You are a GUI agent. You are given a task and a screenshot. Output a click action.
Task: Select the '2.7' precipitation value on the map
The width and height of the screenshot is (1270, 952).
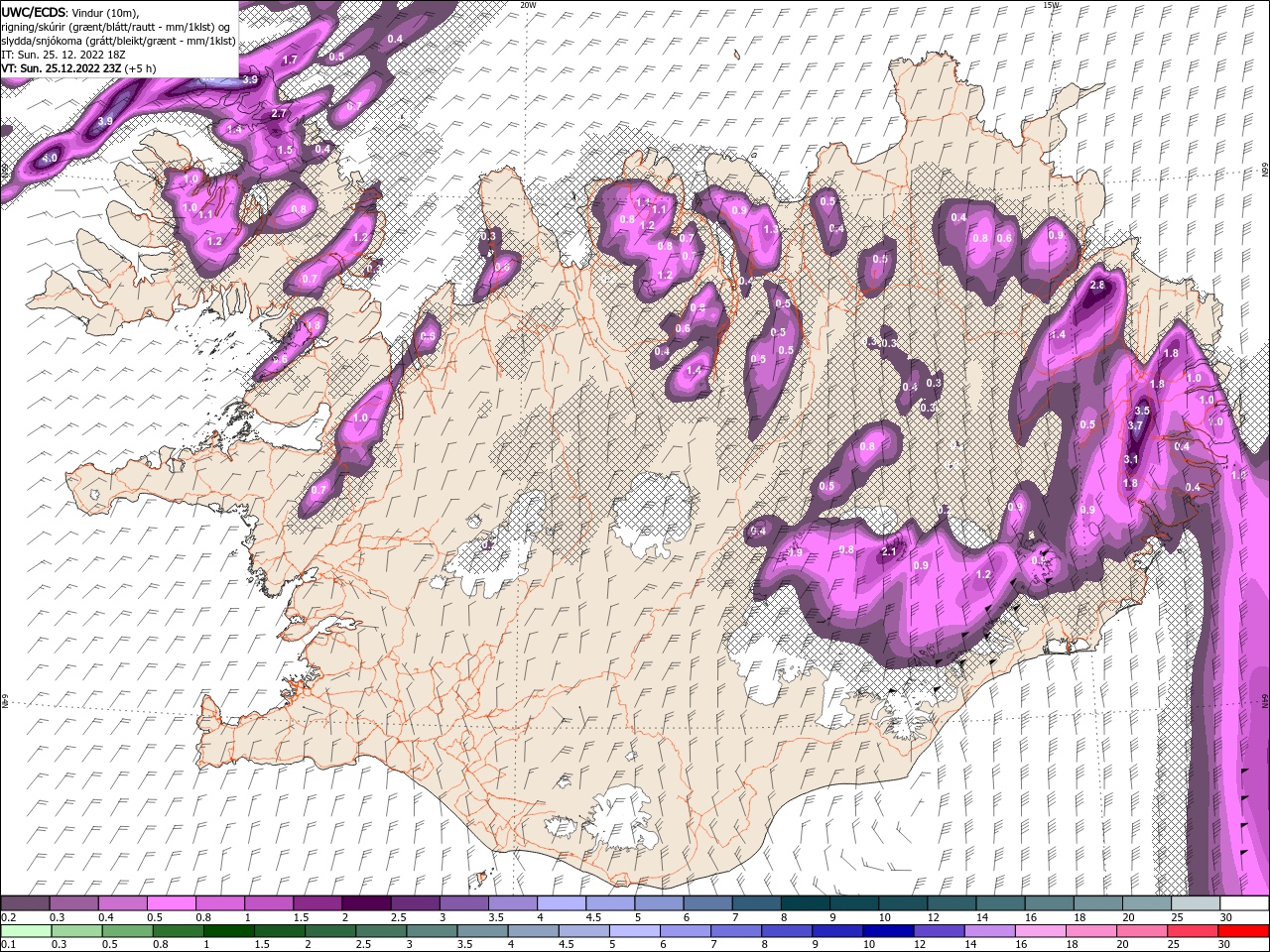(x=279, y=114)
